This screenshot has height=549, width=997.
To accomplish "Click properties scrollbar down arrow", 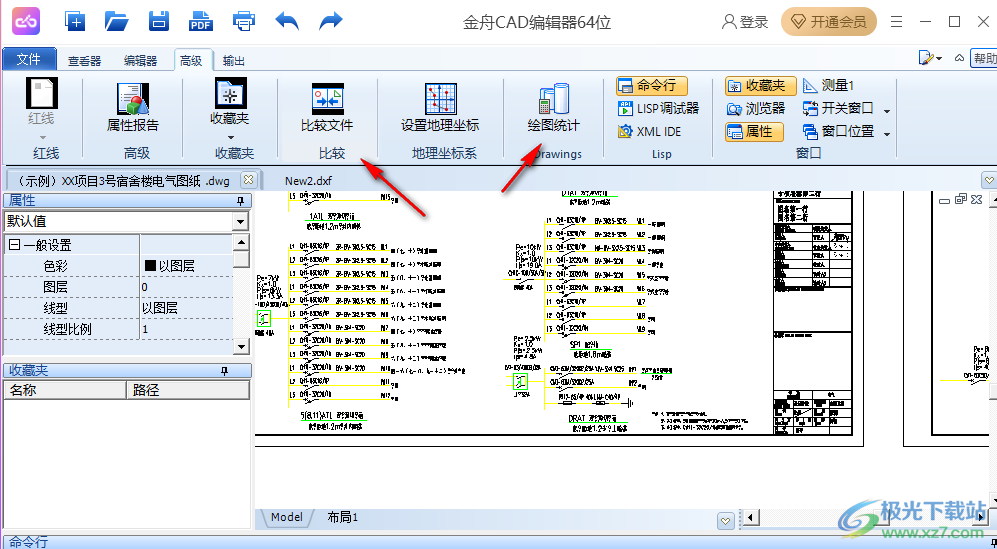I will point(241,347).
